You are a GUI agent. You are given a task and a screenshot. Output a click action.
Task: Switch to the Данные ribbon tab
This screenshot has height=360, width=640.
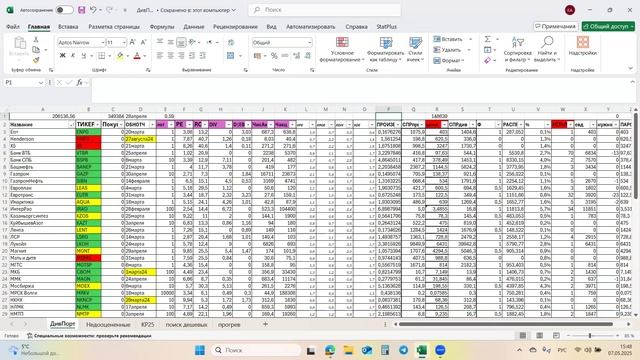(193, 27)
